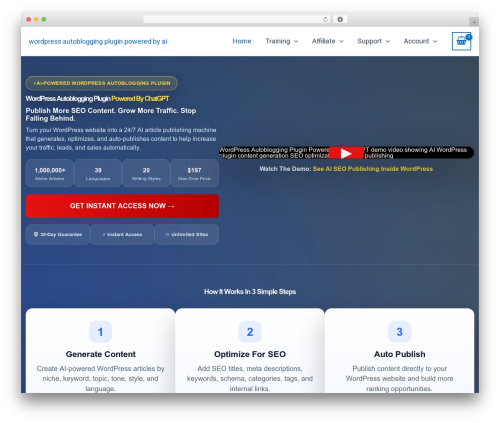
Task: Click the browser extension icon next to address bar
Action: [x=340, y=20]
